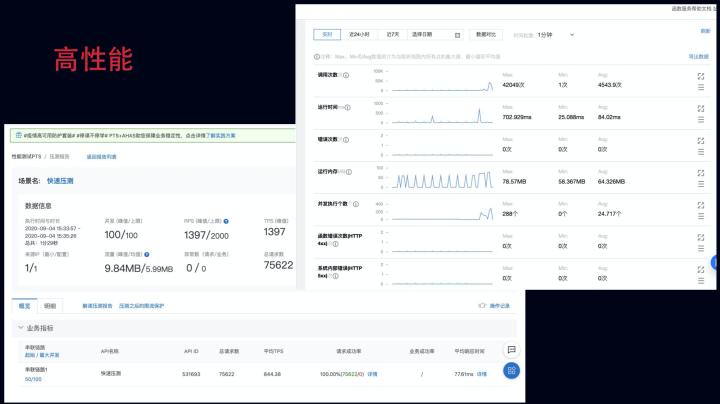720x404 pixels.
Task: Open the 操作记录 link
Action: tap(500, 306)
